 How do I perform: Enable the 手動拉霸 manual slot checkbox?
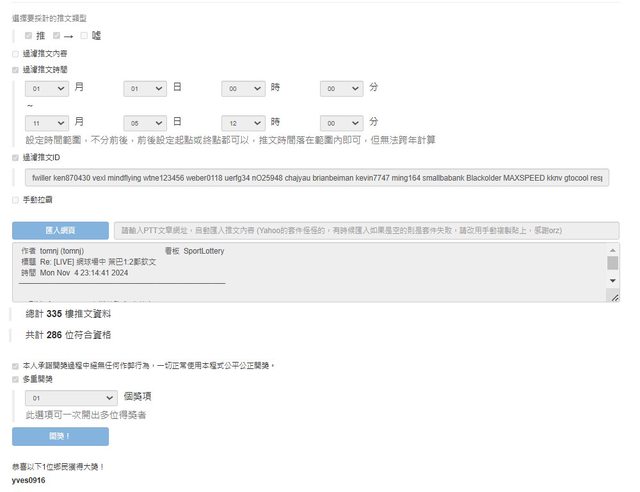click(15, 200)
